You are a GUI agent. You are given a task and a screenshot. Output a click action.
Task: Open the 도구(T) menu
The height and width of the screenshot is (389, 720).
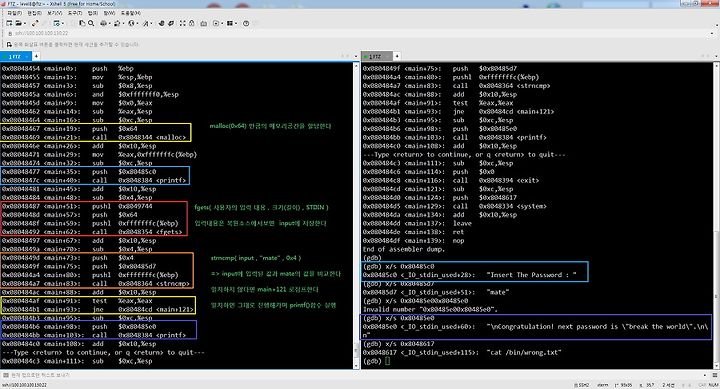tap(75, 13)
